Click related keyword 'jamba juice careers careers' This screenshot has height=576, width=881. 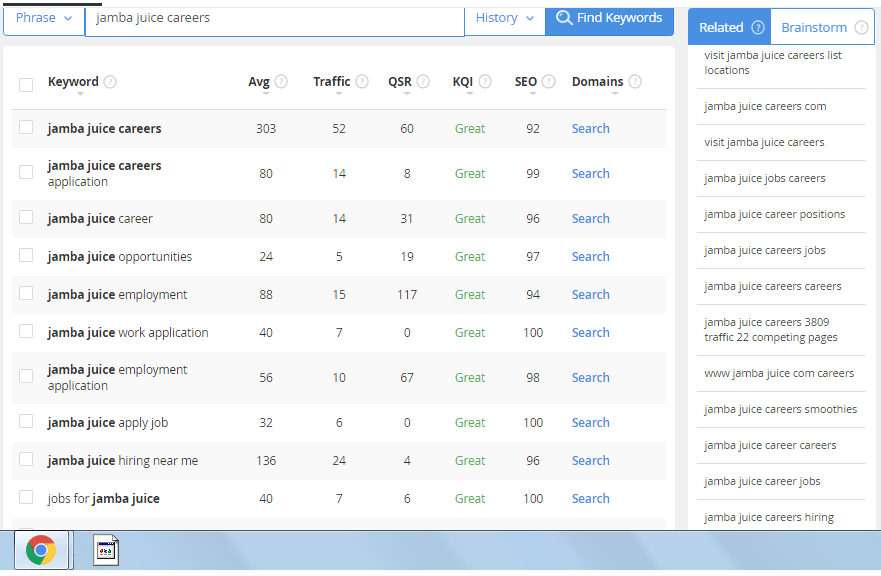[x=773, y=286]
